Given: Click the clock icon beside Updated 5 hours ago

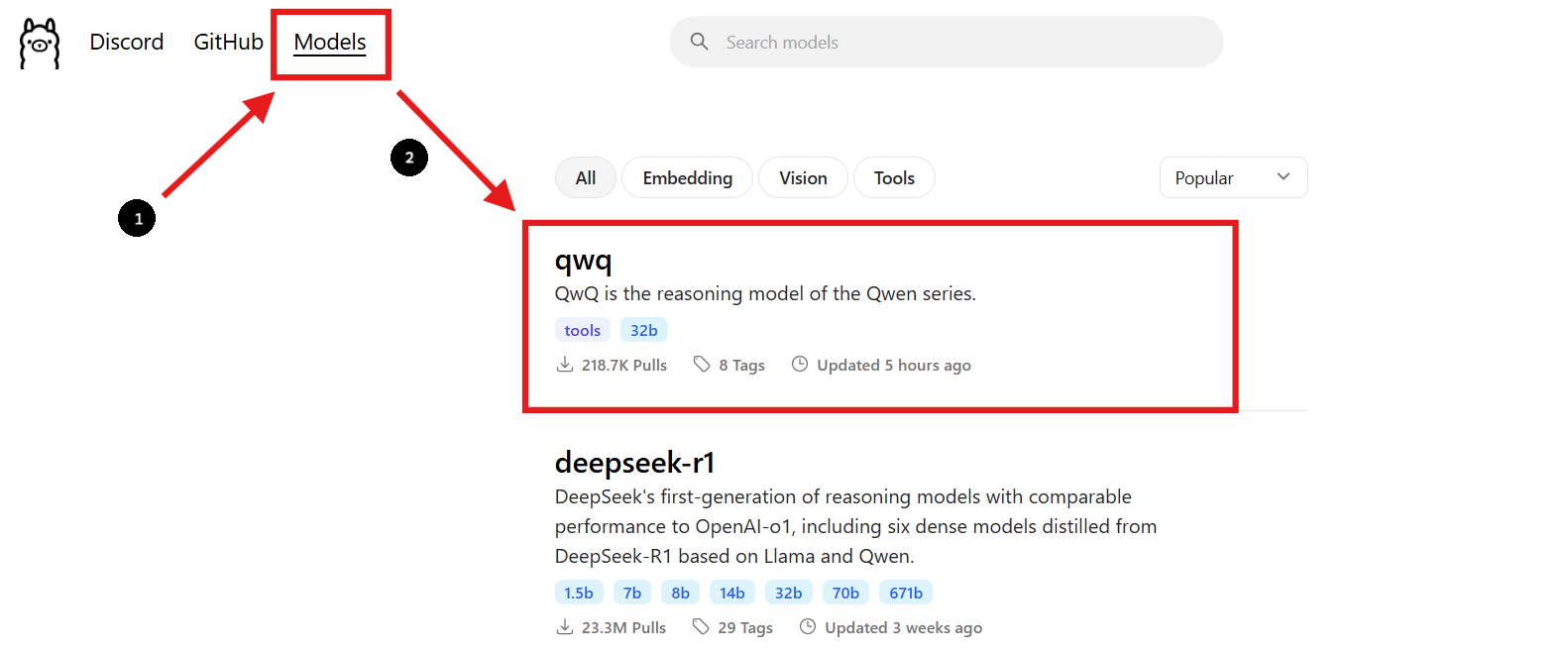Looking at the screenshot, I should [800, 365].
